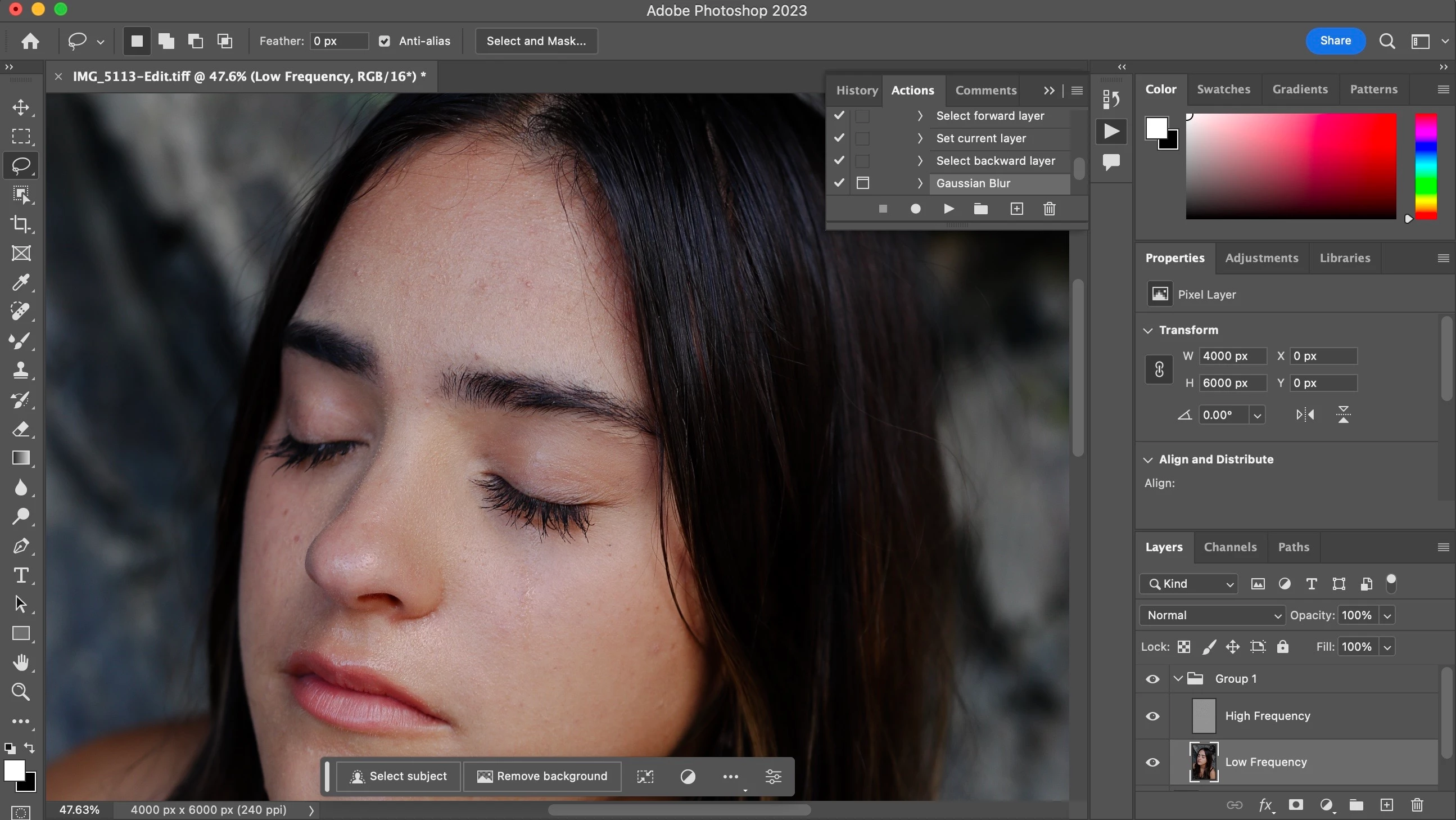Choose the Horizontal Type tool
This screenshot has height=820, width=1456.
pos(21,575)
